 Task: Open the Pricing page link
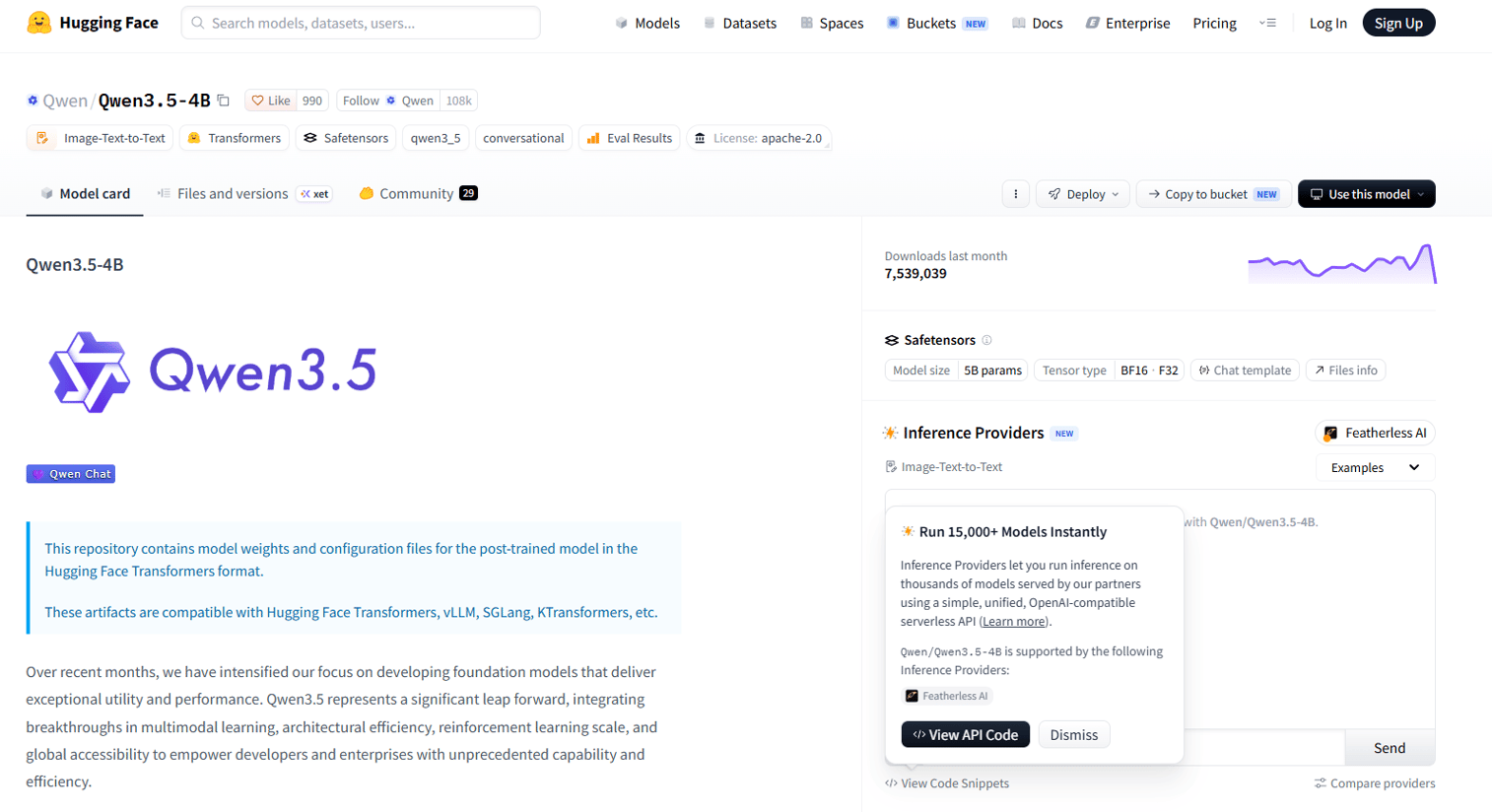tap(1214, 23)
